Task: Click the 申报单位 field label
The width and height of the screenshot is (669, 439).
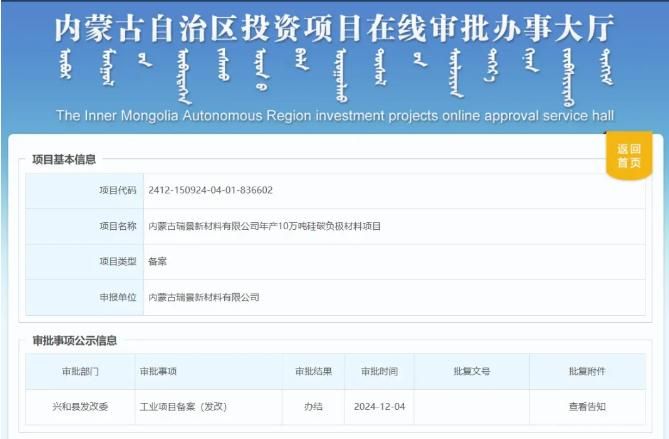Action: [x=118, y=297]
